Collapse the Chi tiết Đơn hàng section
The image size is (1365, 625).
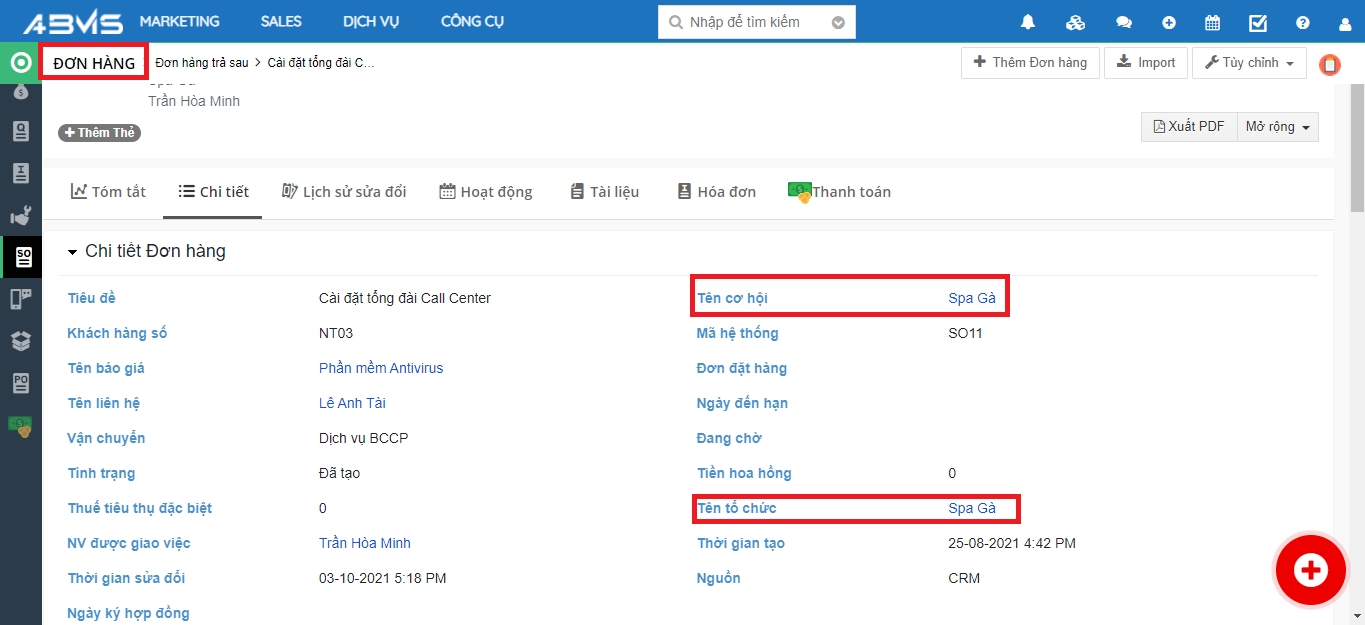pyautogui.click(x=72, y=252)
